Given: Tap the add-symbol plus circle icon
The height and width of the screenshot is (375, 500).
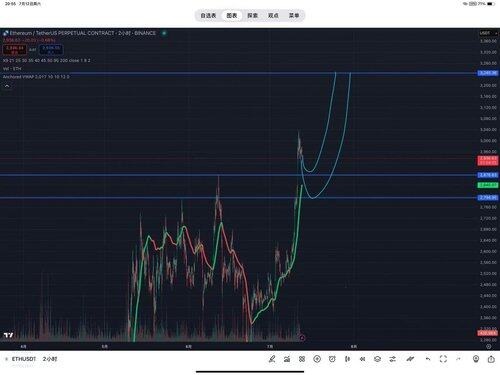Looking at the screenshot, I should point(317,359).
